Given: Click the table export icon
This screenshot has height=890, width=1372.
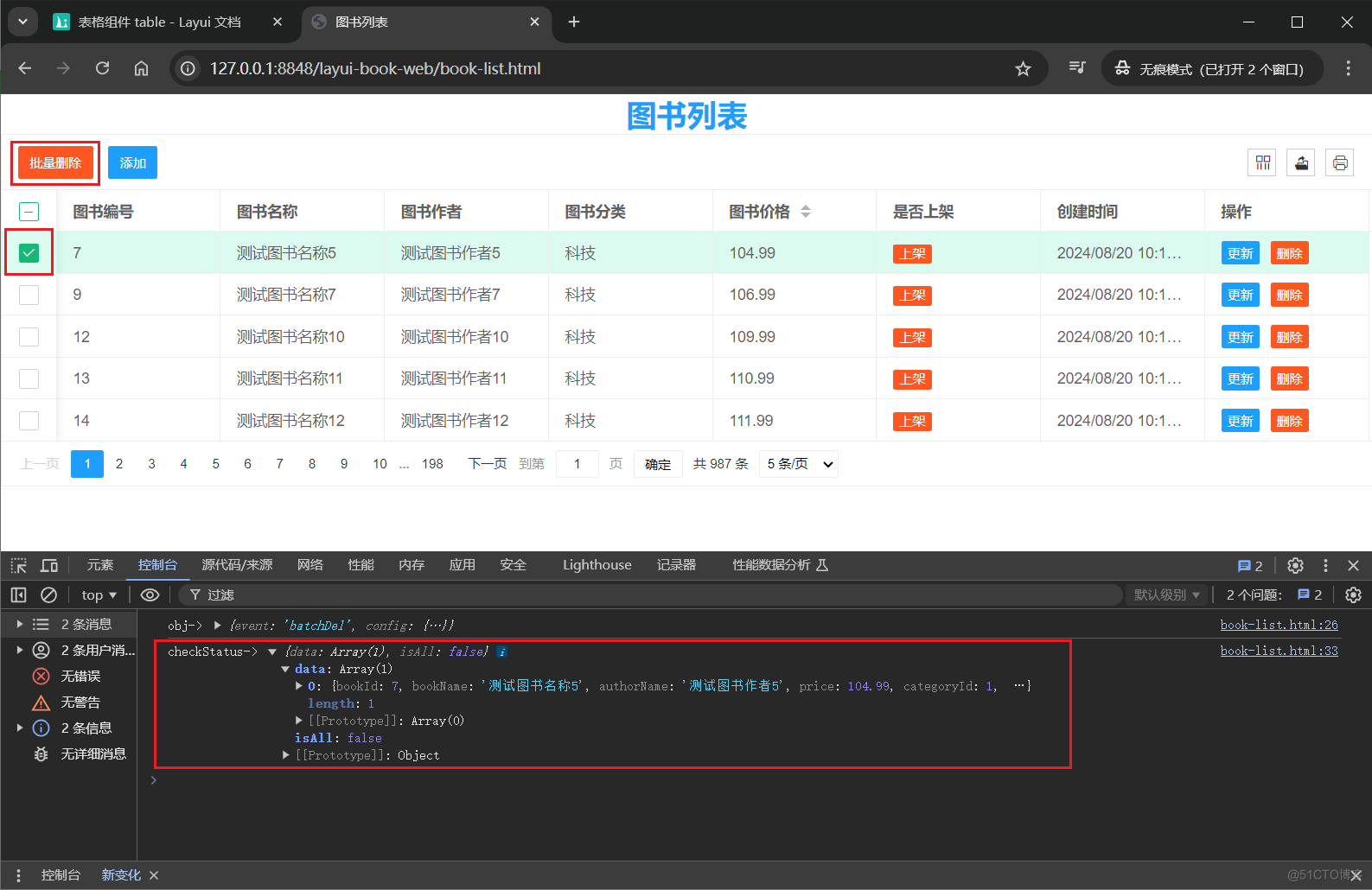Looking at the screenshot, I should pos(1301,162).
